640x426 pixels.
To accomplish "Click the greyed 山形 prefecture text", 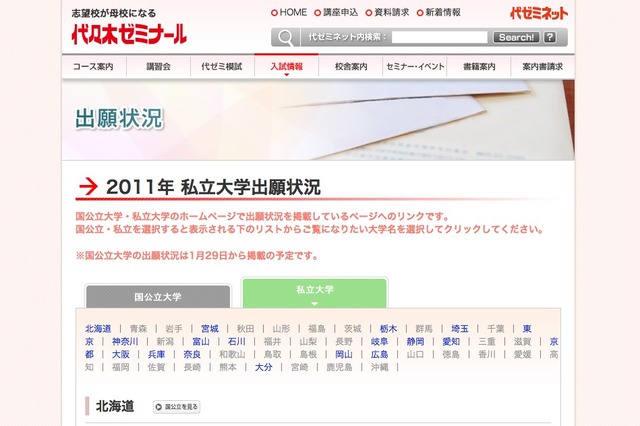I will 281,328.
